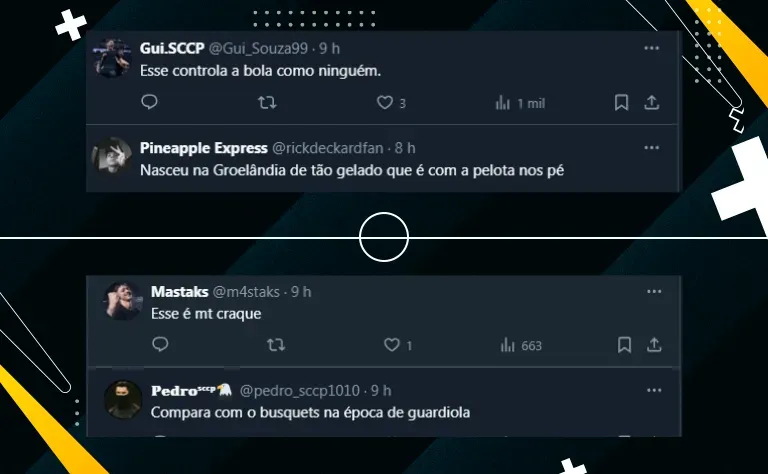View analytics showing 1 mil views
Image resolution: width=768 pixels, height=474 pixels.
coord(503,103)
